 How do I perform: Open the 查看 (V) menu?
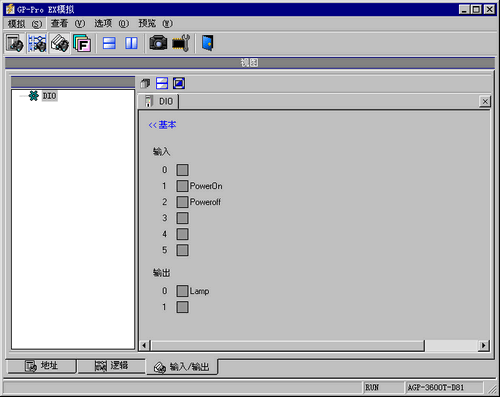click(68, 24)
